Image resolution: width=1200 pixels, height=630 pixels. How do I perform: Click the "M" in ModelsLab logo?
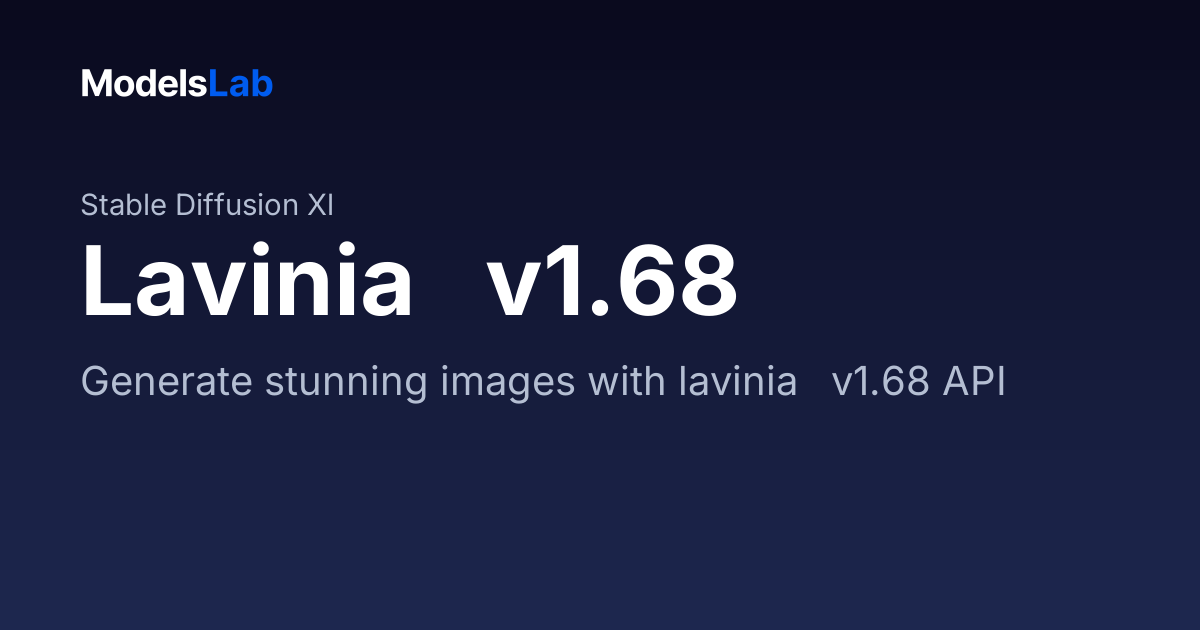click(x=95, y=84)
